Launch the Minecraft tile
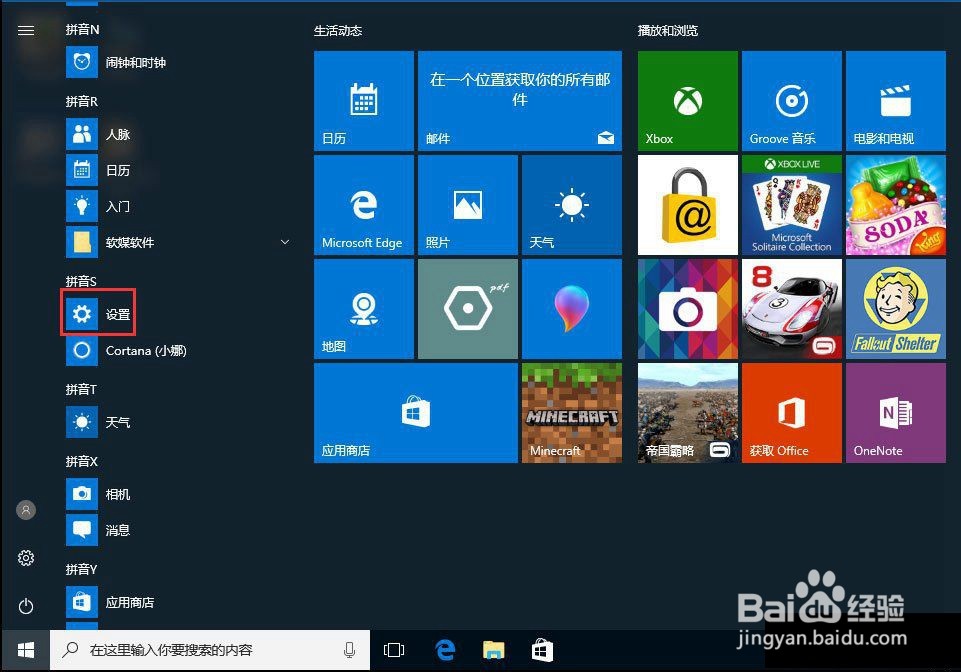The width and height of the screenshot is (961, 672). (x=572, y=413)
